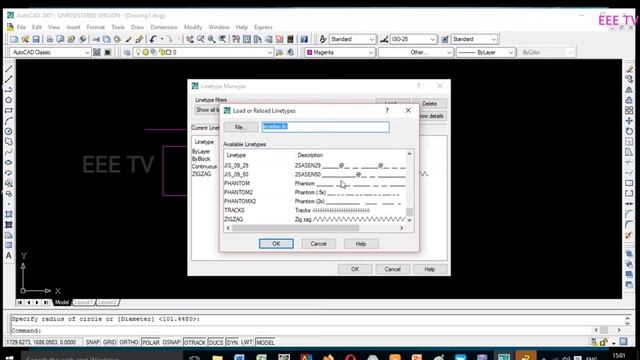This screenshot has width=640, height=360.
Task: Toggle GRID display in status bar
Action: tap(109, 342)
